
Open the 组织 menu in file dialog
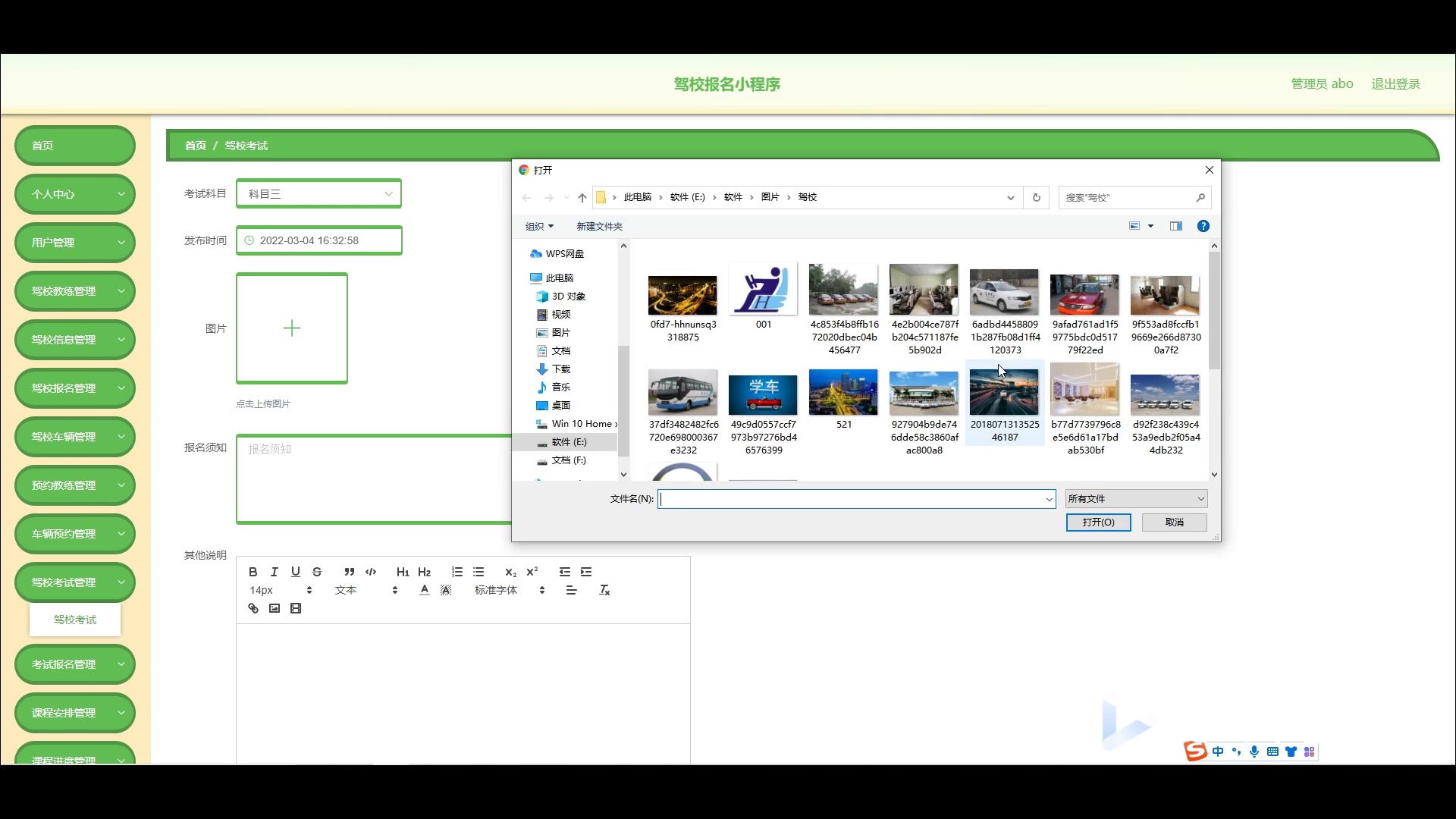539,226
